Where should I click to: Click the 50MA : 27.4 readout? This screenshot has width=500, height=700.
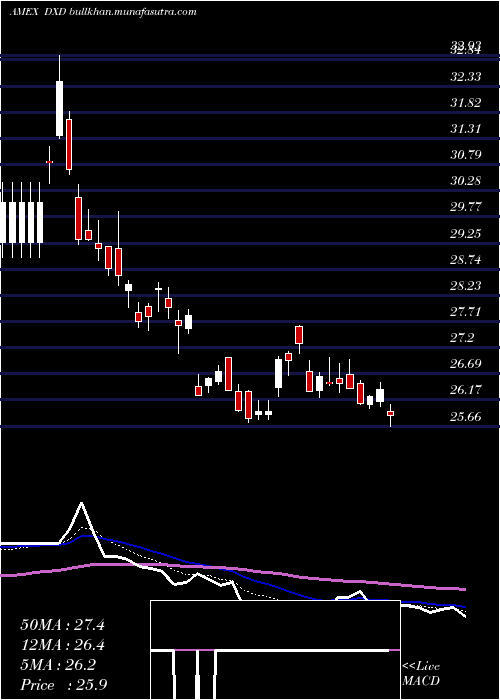[x=62, y=625]
